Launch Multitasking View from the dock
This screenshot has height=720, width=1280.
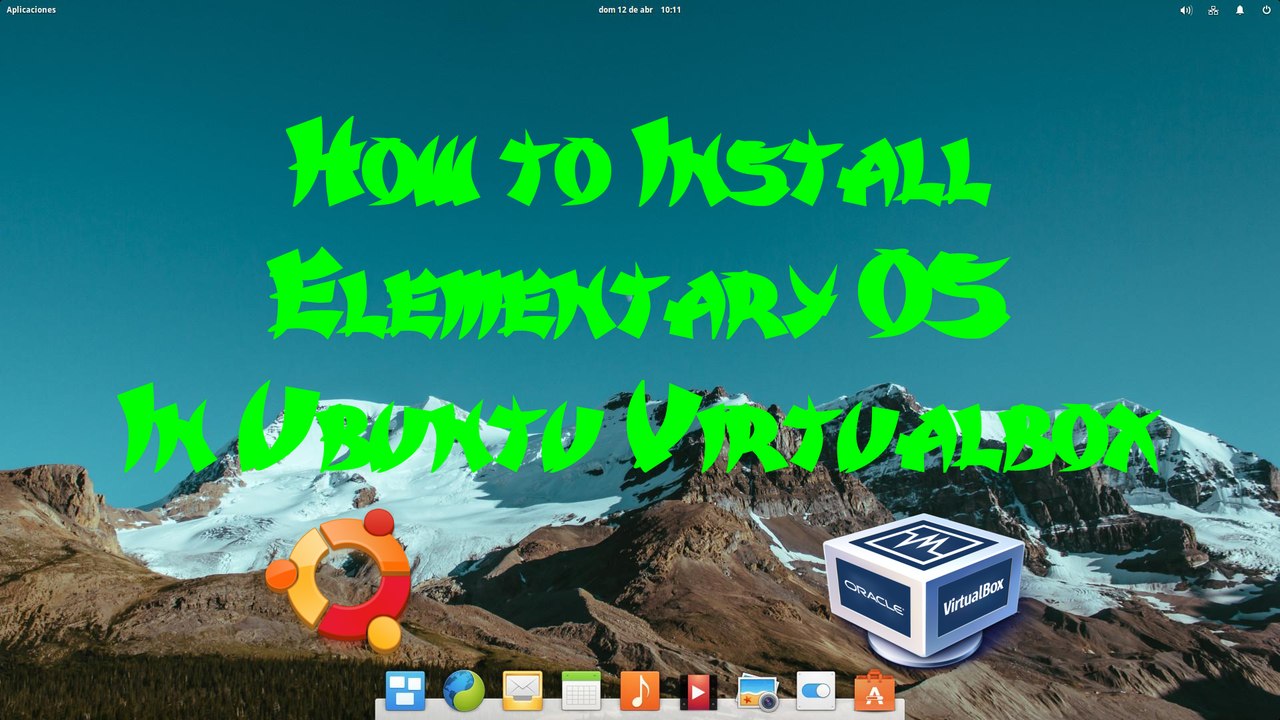[405, 690]
